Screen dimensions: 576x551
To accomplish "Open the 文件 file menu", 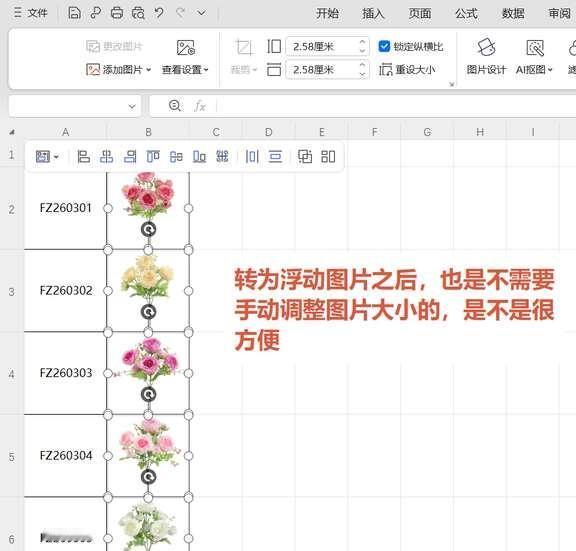I will 31,13.
